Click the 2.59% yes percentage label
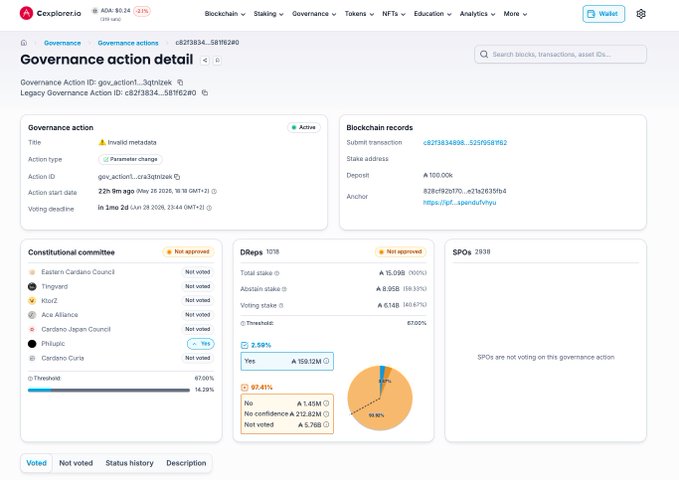 [x=261, y=345]
